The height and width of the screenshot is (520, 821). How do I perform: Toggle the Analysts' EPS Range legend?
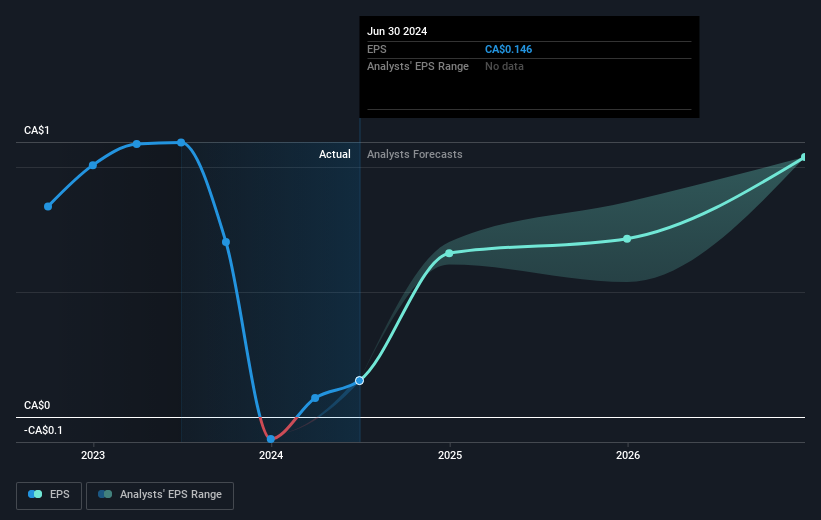[160, 495]
